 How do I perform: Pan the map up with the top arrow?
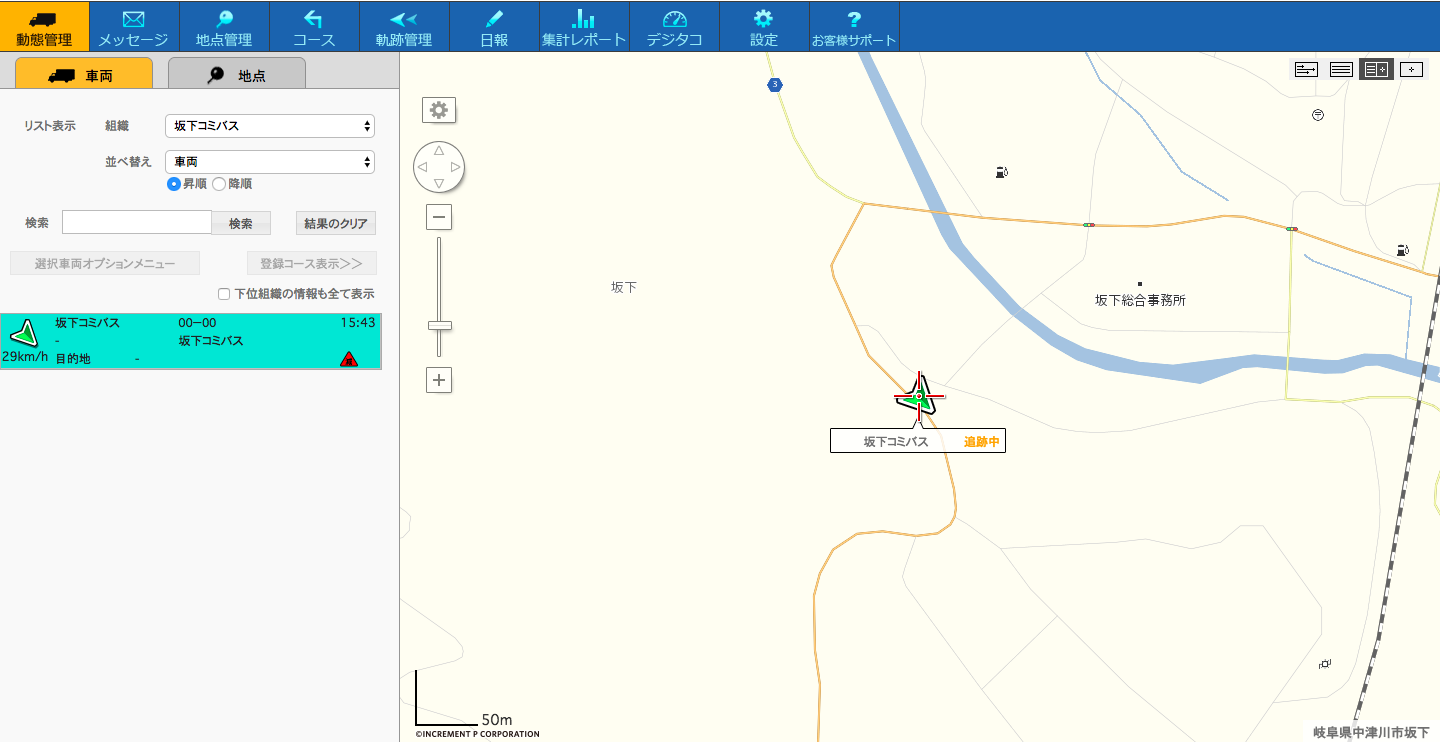click(439, 150)
